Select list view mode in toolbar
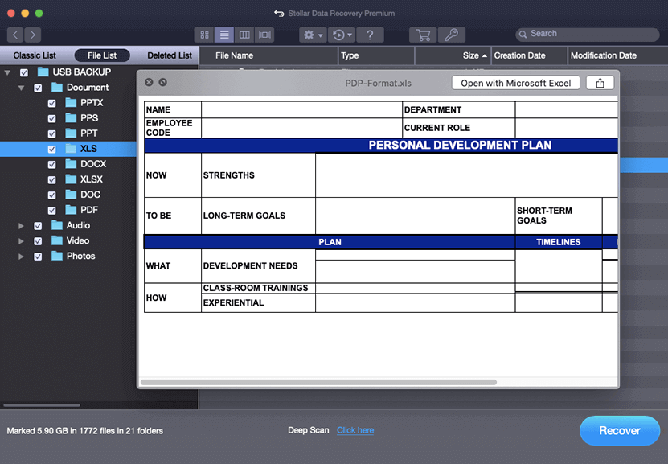Viewport: 668px width, 464px height. [x=225, y=35]
